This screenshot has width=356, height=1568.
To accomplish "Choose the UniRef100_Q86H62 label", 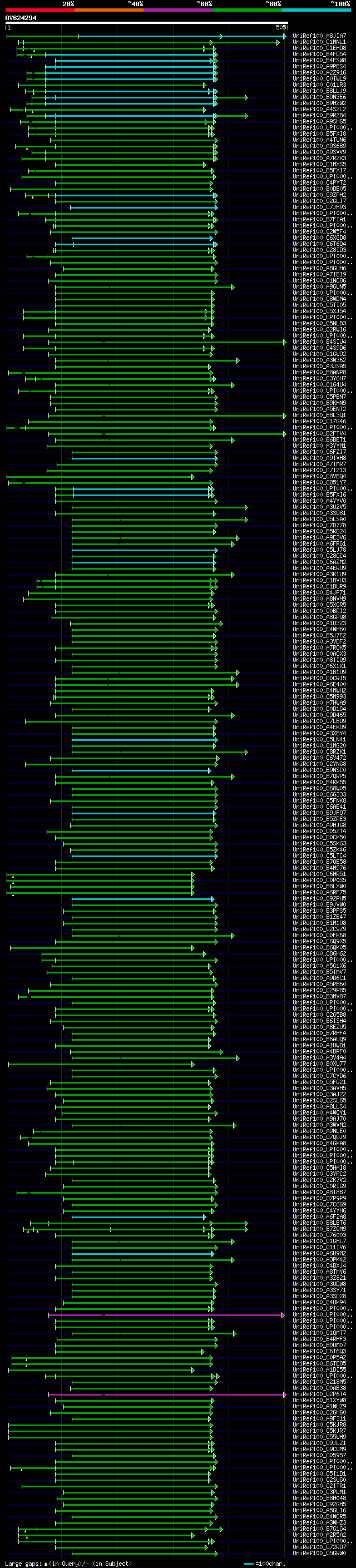I will point(319,954).
